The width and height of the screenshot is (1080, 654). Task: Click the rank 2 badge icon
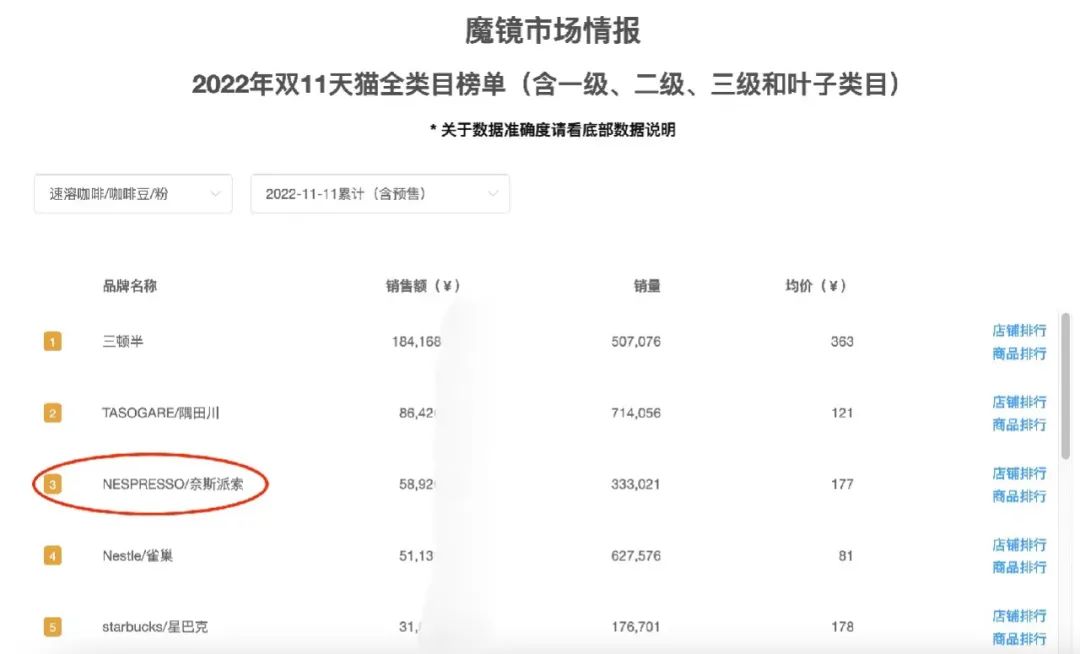click(52, 413)
